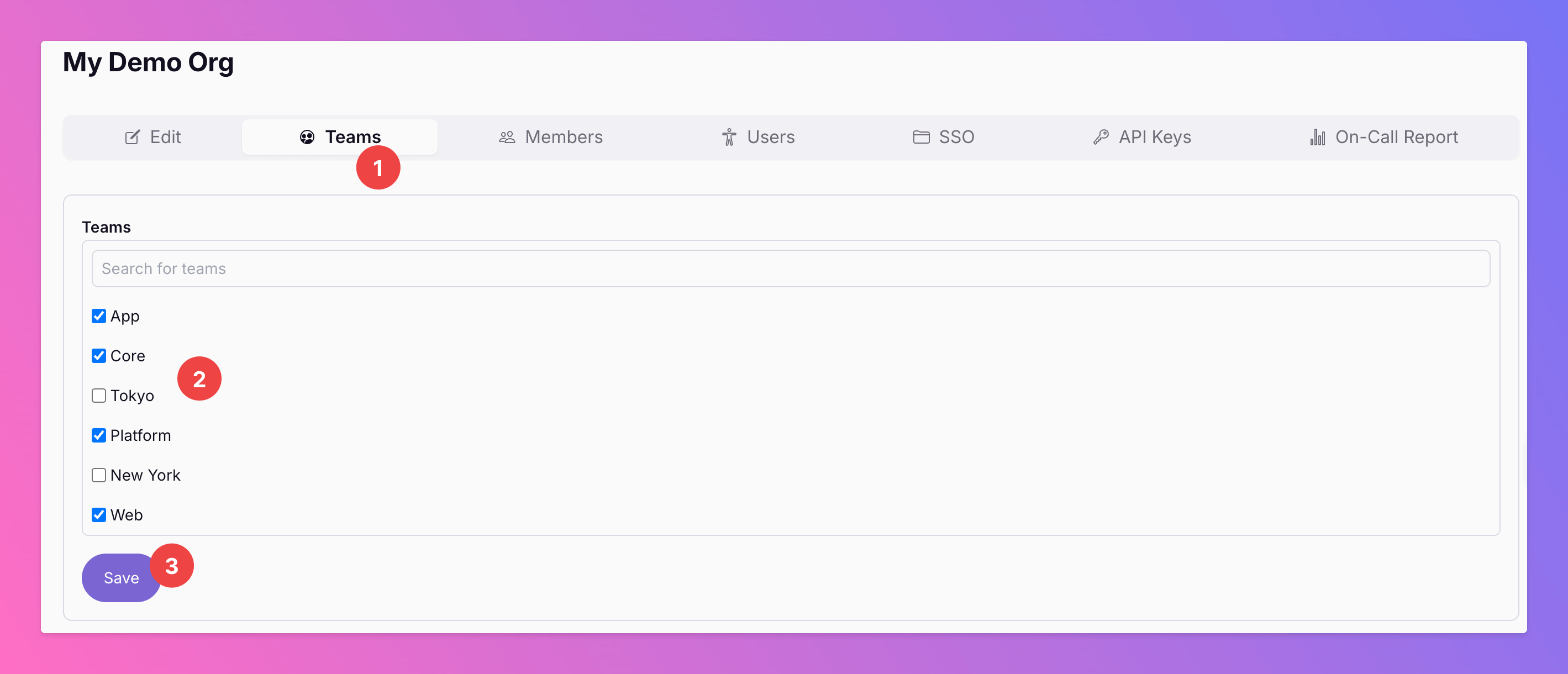This screenshot has height=674, width=1568.
Task: Click the SSO folder icon
Action: (x=921, y=137)
